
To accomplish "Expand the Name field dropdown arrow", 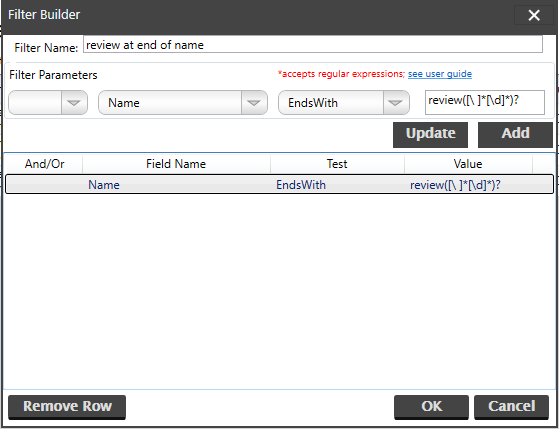I will (x=254, y=103).
